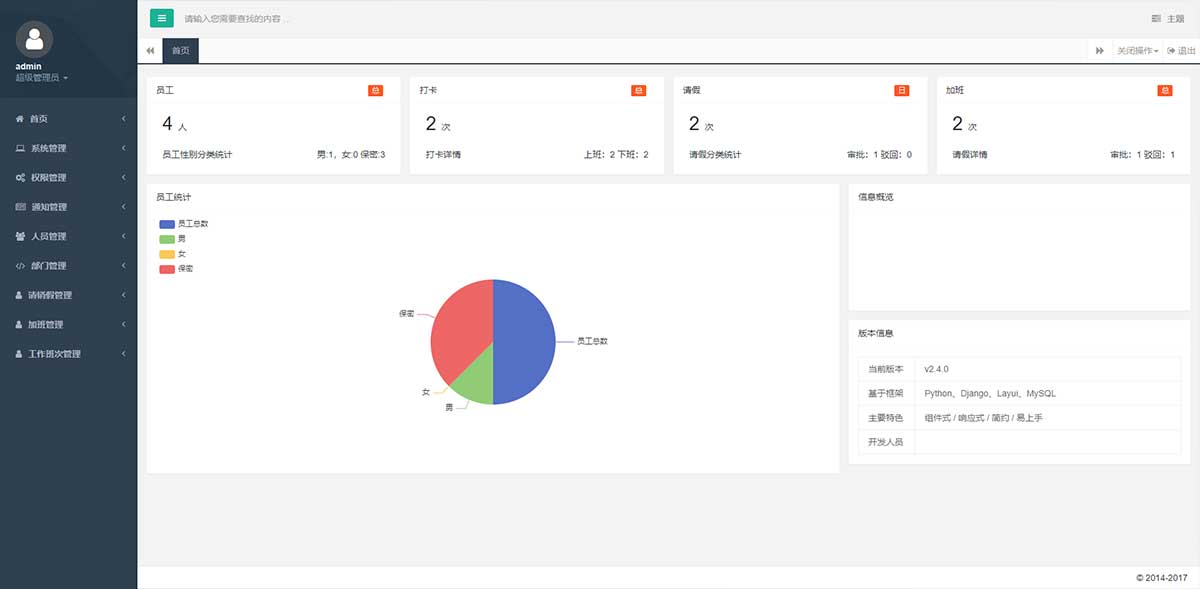
Task: Click the laptop icon beside 系统管理
Action: point(20,148)
